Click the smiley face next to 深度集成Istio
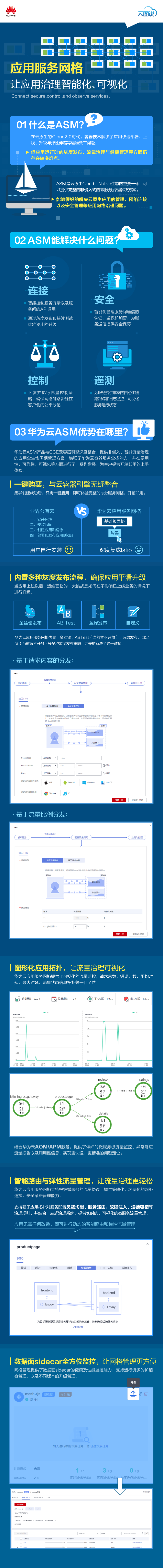Screen dimensions: 163x1568 [139, 550]
